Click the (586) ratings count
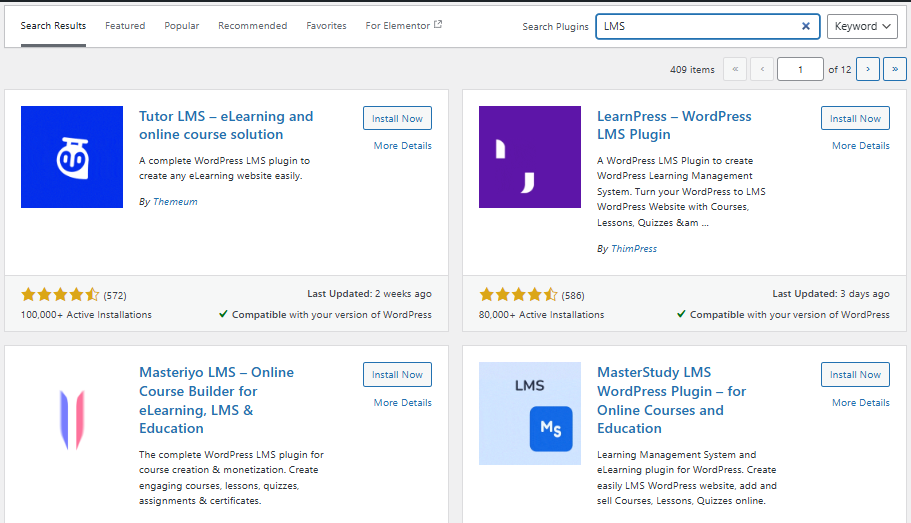This screenshot has width=911, height=523. point(573,296)
